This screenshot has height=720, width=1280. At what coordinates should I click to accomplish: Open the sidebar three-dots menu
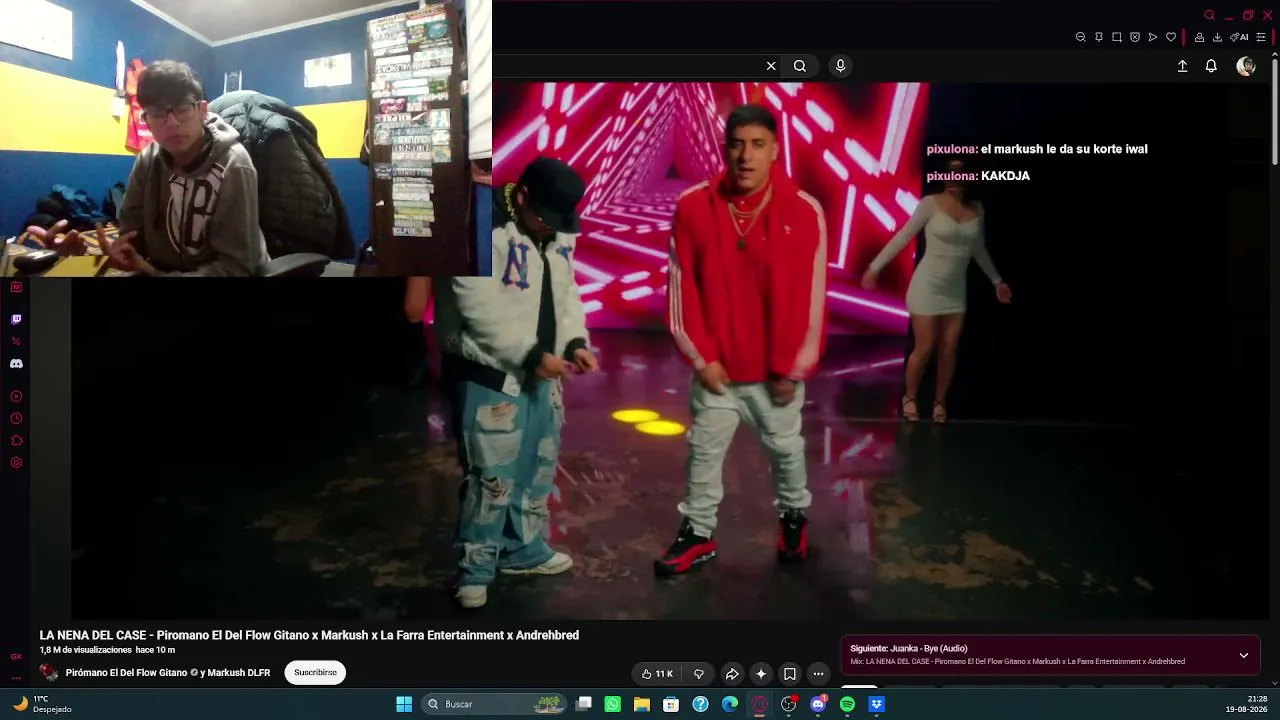pyautogui.click(x=16, y=678)
